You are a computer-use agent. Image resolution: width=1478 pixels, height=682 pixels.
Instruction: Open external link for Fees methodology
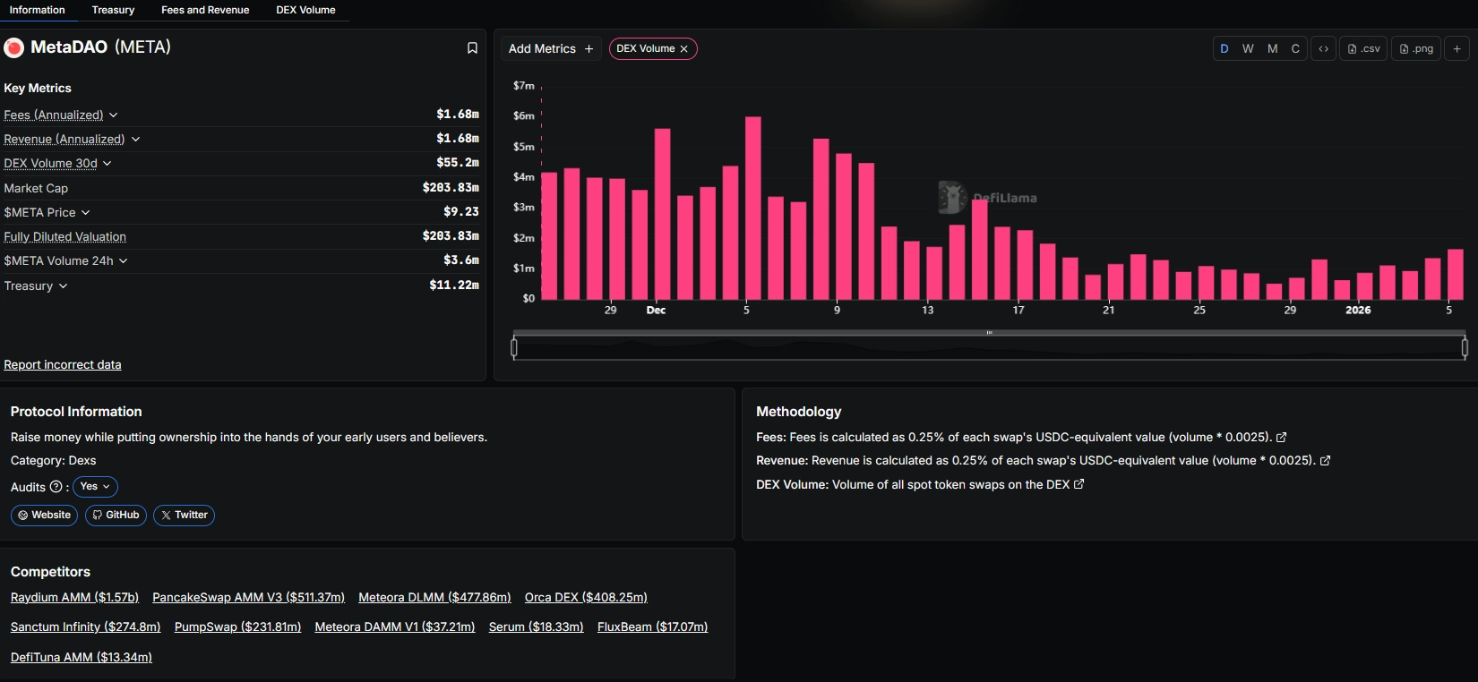(x=1282, y=437)
